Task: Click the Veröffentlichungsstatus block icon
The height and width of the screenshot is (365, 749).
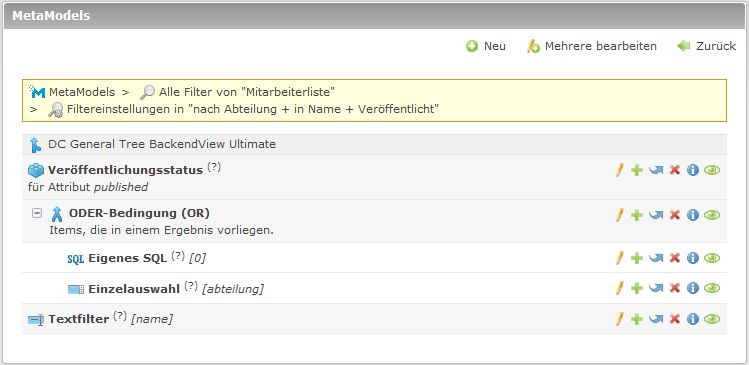Action: tap(36, 170)
